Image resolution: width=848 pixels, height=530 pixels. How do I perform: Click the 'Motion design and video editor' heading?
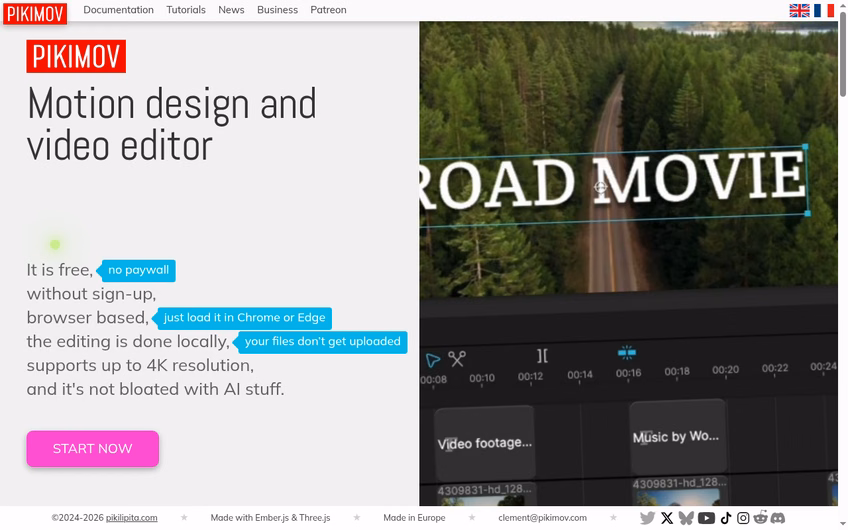[171, 124]
